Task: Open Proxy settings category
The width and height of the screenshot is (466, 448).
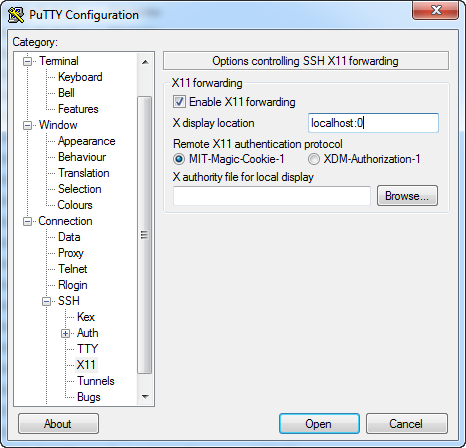Action: 71,253
